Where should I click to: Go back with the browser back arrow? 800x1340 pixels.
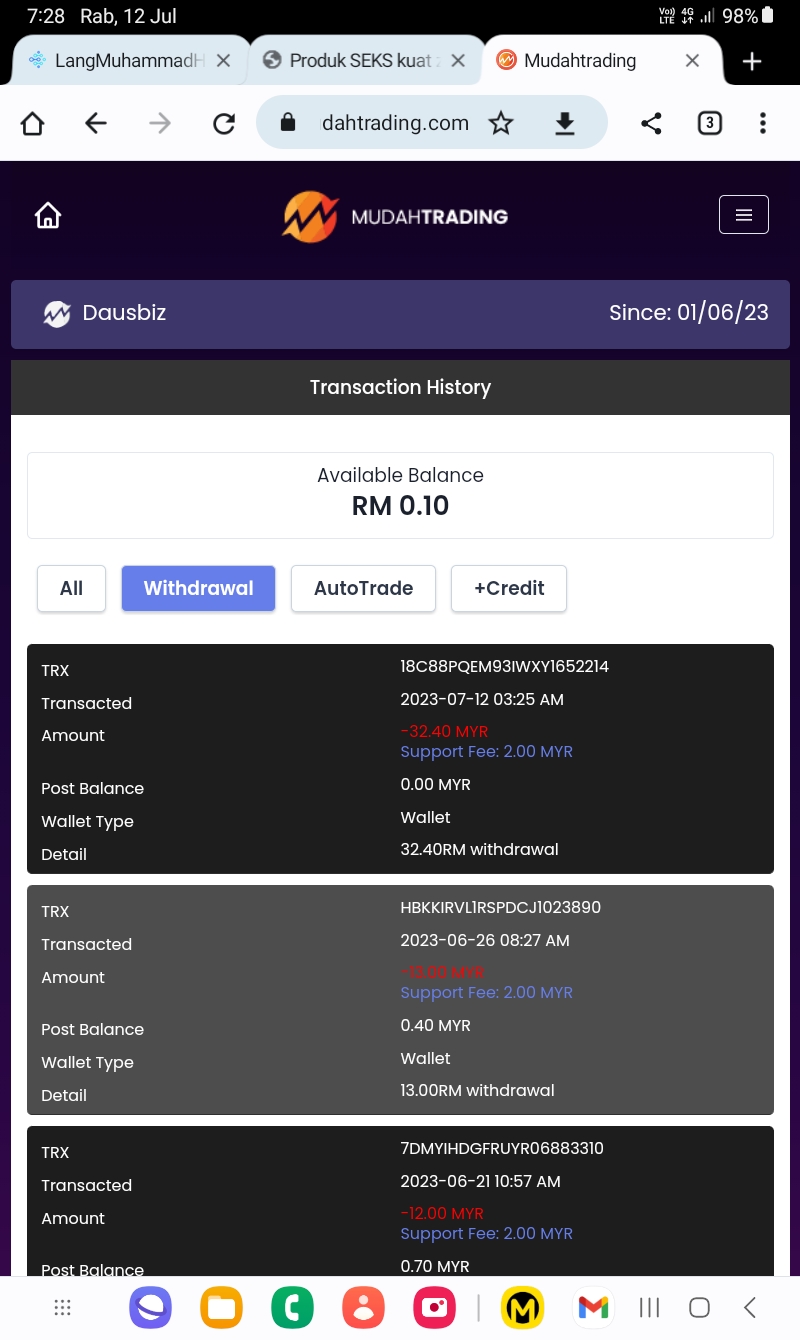96,123
